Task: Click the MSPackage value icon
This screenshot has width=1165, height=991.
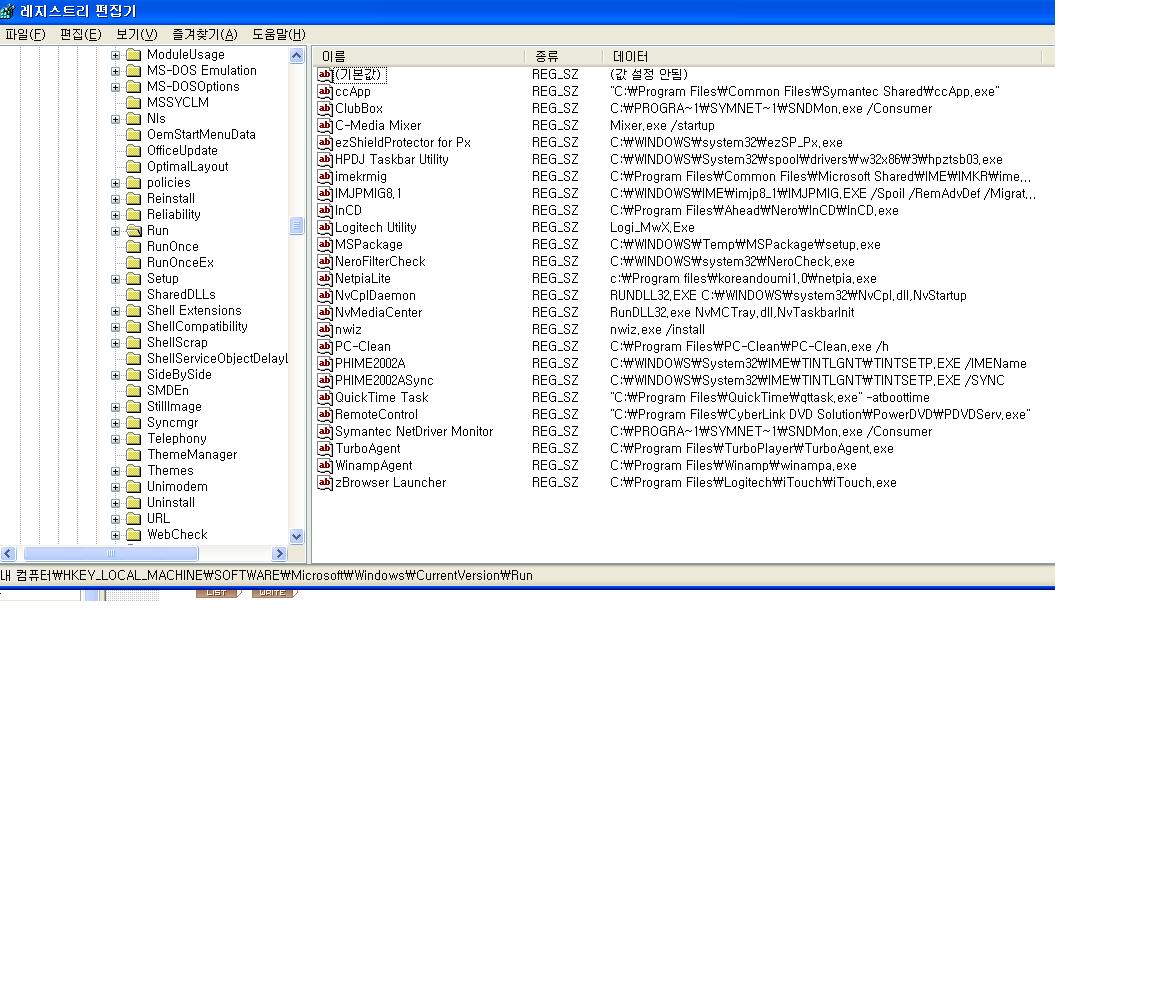Action: point(325,245)
